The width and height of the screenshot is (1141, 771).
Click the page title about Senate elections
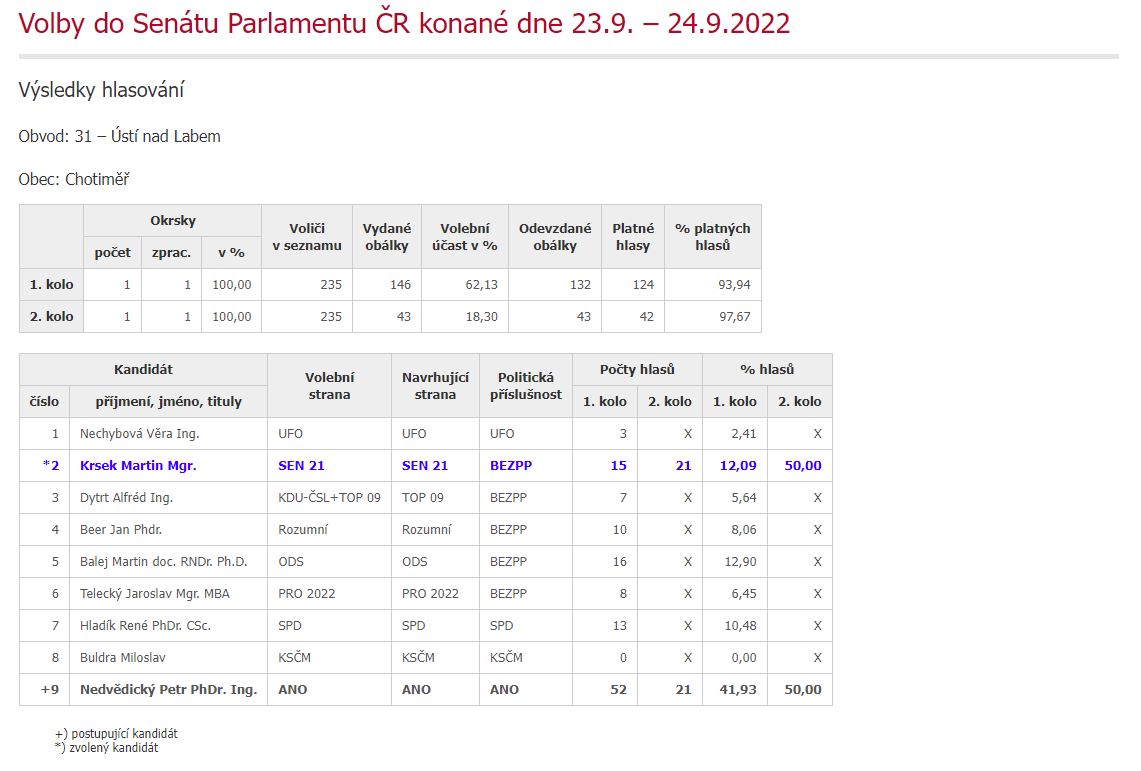click(404, 24)
